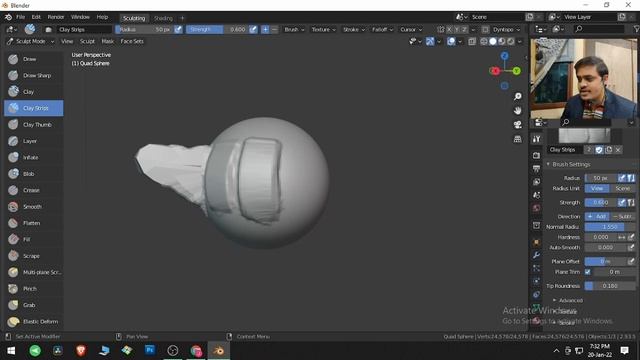Add a new workspace tab
Screen dimensions: 640x360
182,18
